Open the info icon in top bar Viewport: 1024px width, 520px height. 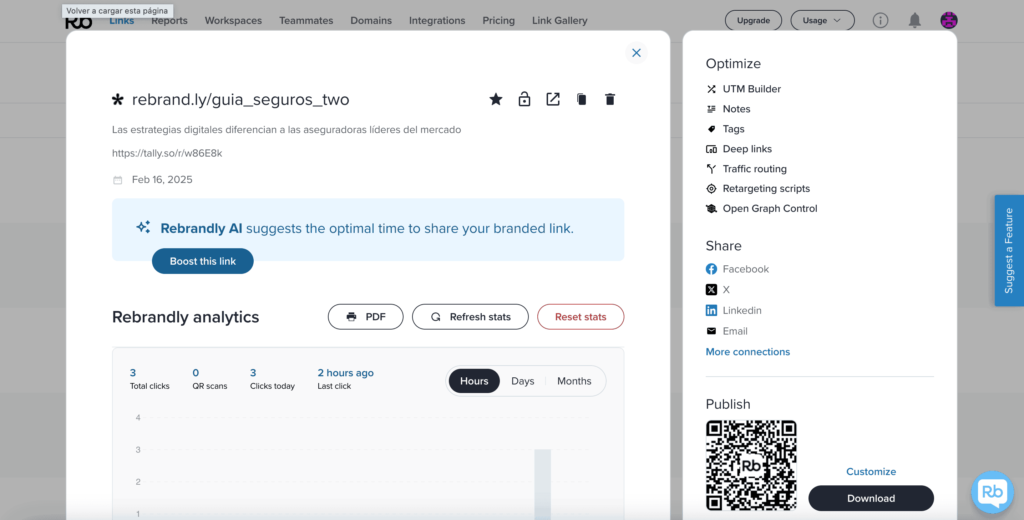(880, 20)
